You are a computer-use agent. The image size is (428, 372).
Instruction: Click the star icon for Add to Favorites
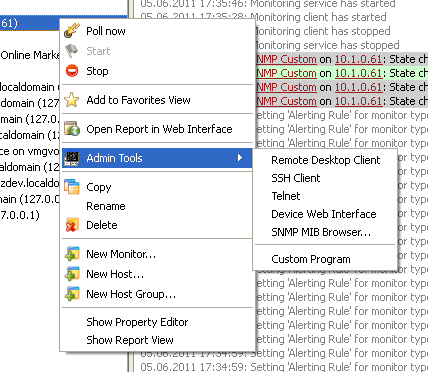[72, 100]
